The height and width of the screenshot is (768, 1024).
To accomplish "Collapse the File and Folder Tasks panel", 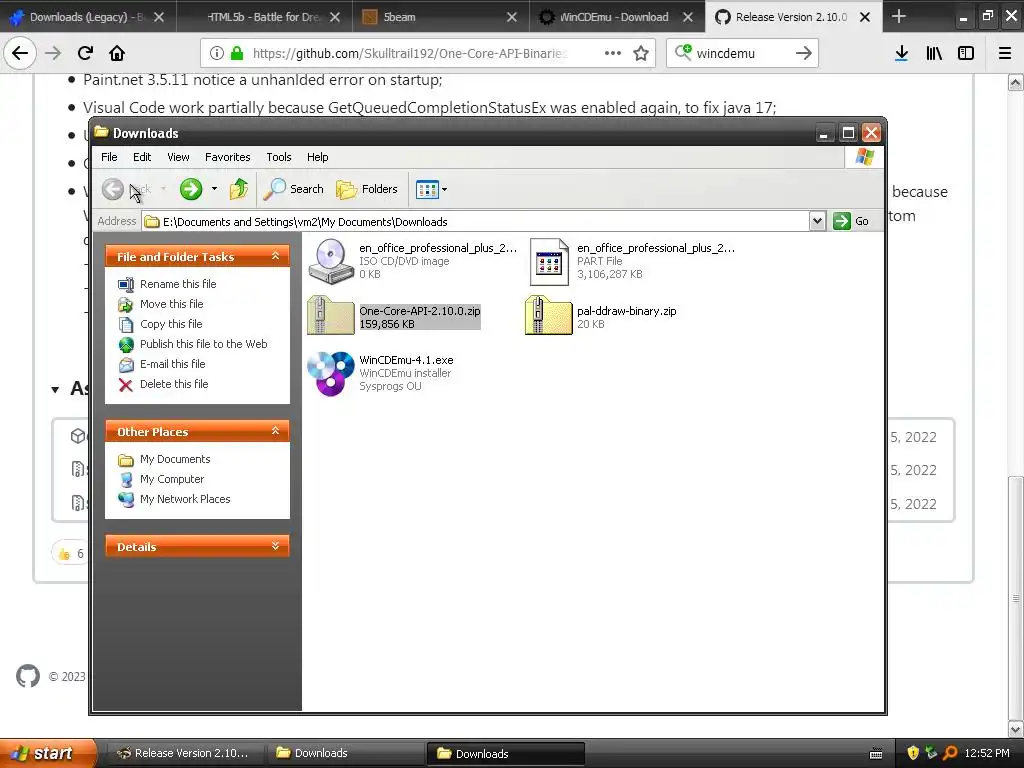I will pos(276,256).
